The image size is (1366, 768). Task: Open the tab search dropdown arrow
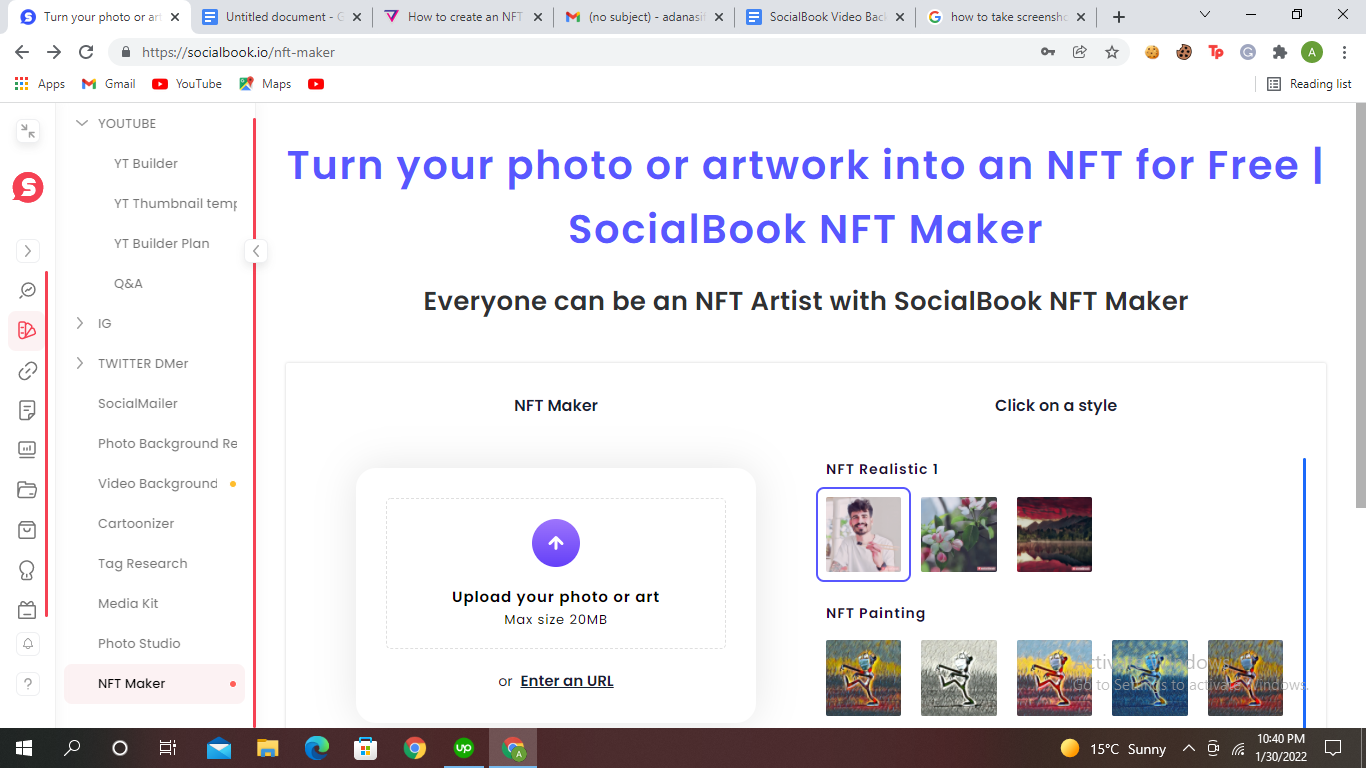[1205, 15]
